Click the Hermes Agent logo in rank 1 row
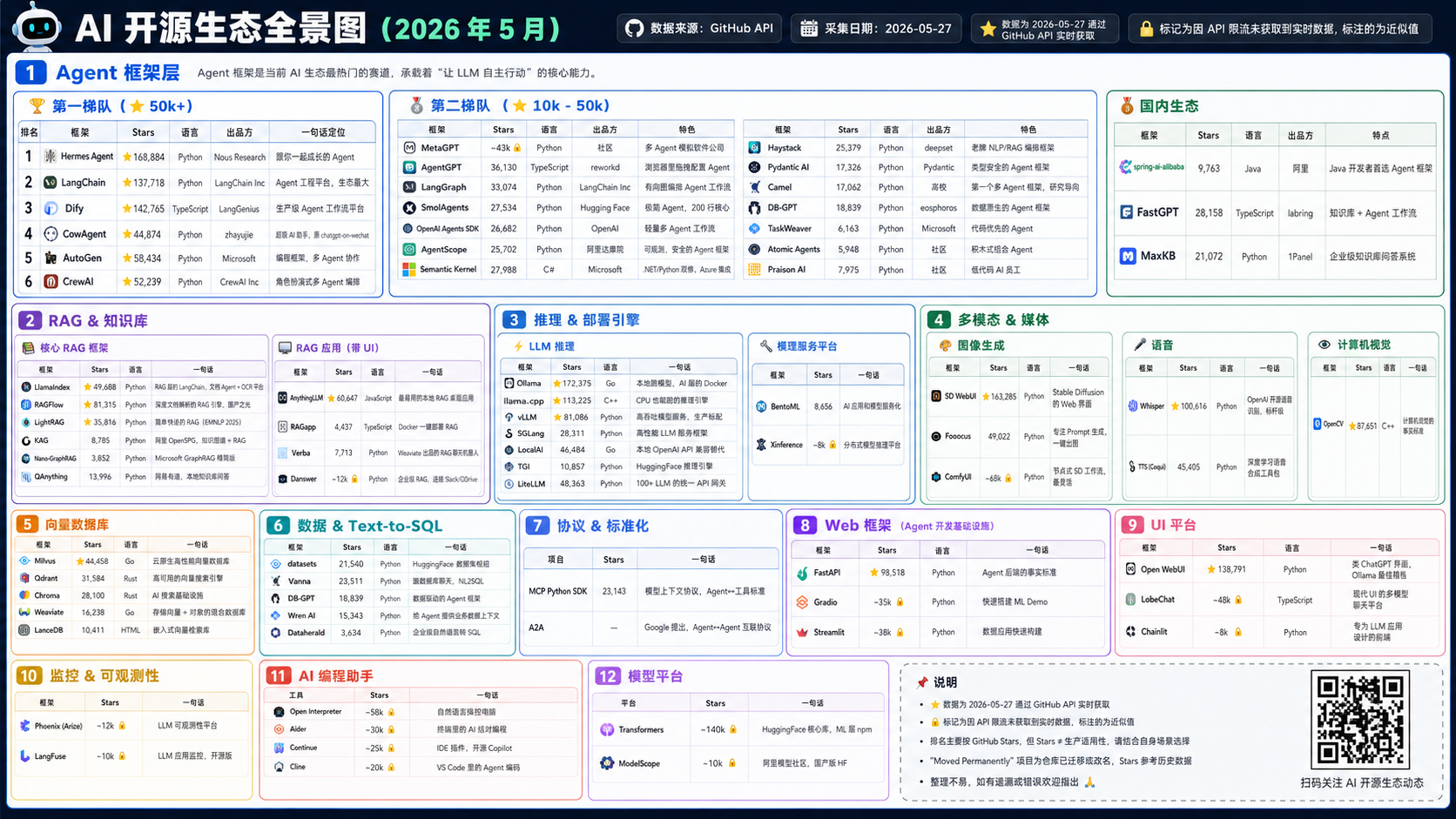This screenshot has width=1456, height=819. 51,157
